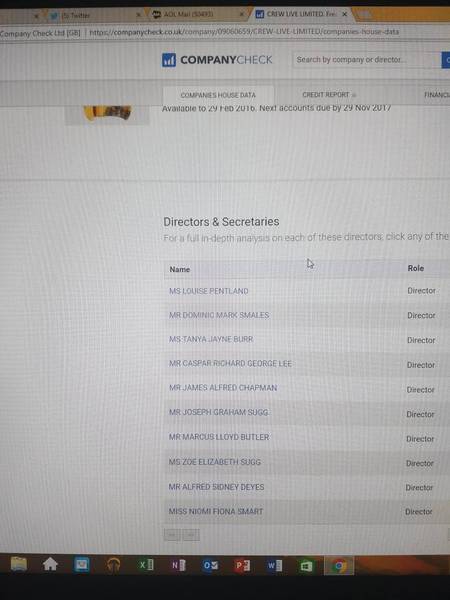Open File Explorer from the taskbar

click(19, 564)
